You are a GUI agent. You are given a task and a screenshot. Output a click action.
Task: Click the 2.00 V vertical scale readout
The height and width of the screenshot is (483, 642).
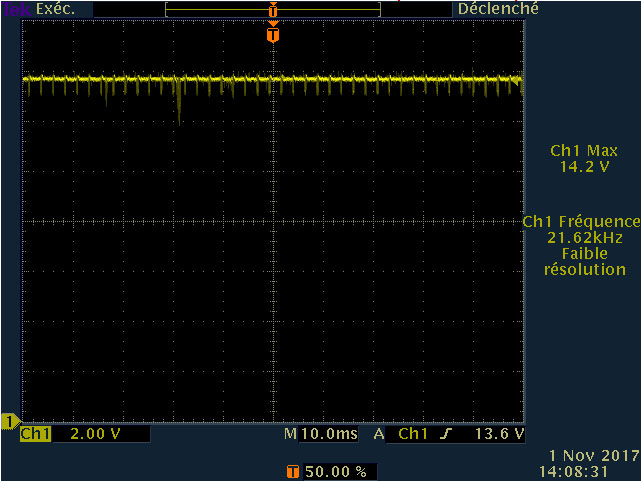pyautogui.click(x=95, y=434)
